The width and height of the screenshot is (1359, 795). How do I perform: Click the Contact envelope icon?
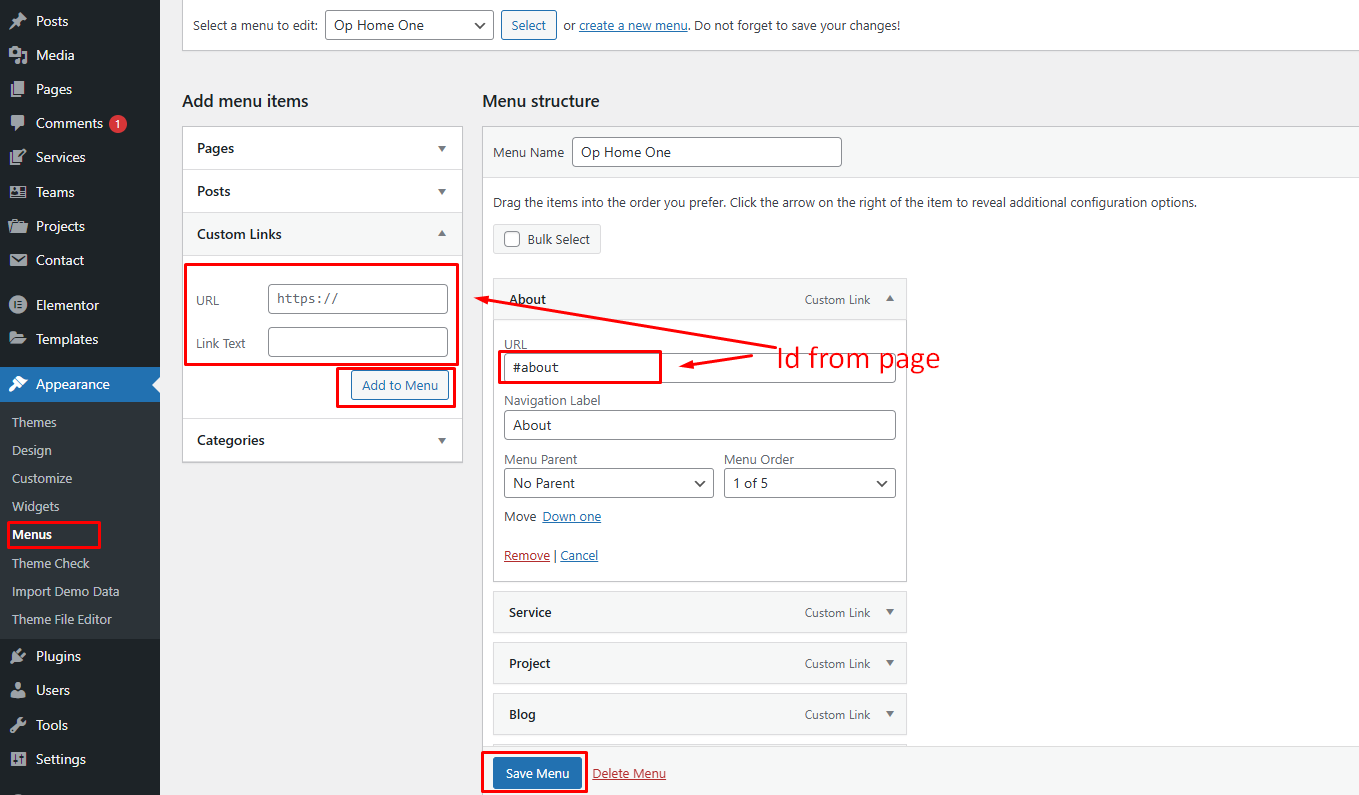18,260
